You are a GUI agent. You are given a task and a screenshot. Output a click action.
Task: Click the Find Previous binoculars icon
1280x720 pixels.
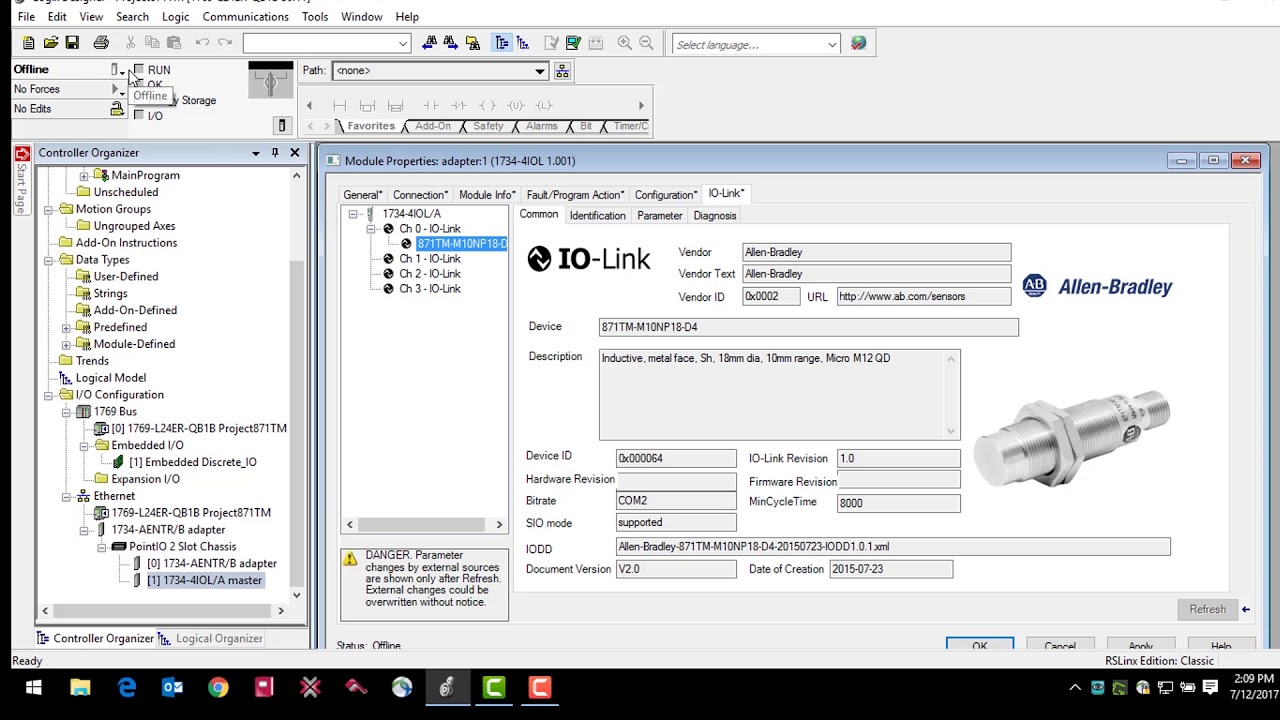tap(429, 43)
